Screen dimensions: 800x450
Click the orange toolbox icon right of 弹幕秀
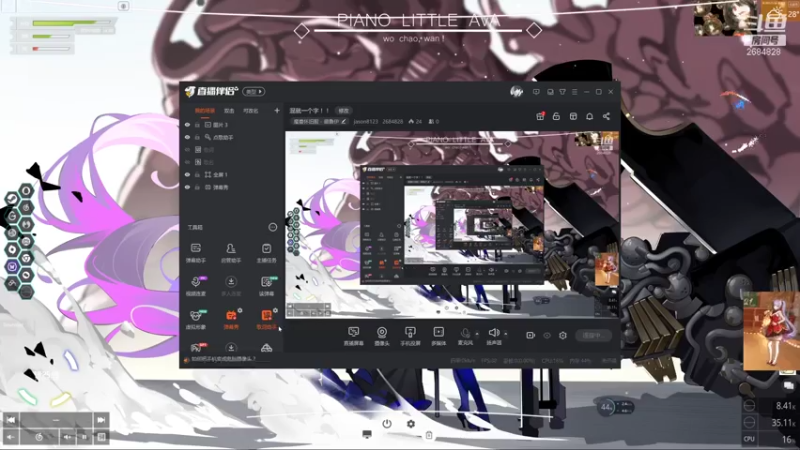[266, 316]
